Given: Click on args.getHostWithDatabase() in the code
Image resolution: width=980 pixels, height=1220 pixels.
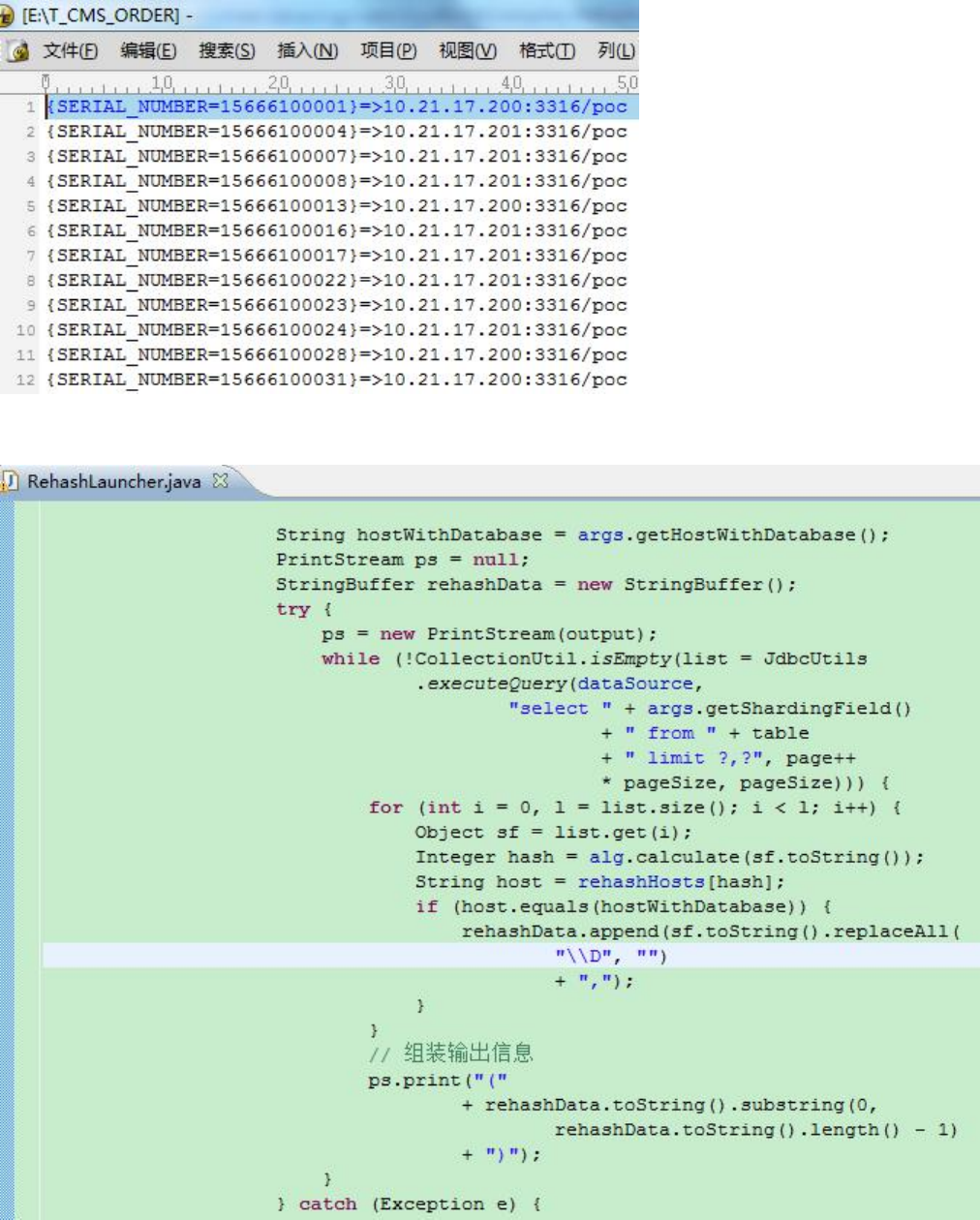Looking at the screenshot, I should pos(733,534).
